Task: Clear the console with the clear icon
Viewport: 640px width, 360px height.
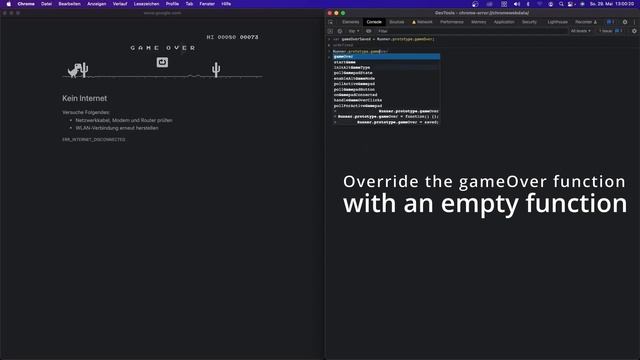Action: click(x=340, y=31)
